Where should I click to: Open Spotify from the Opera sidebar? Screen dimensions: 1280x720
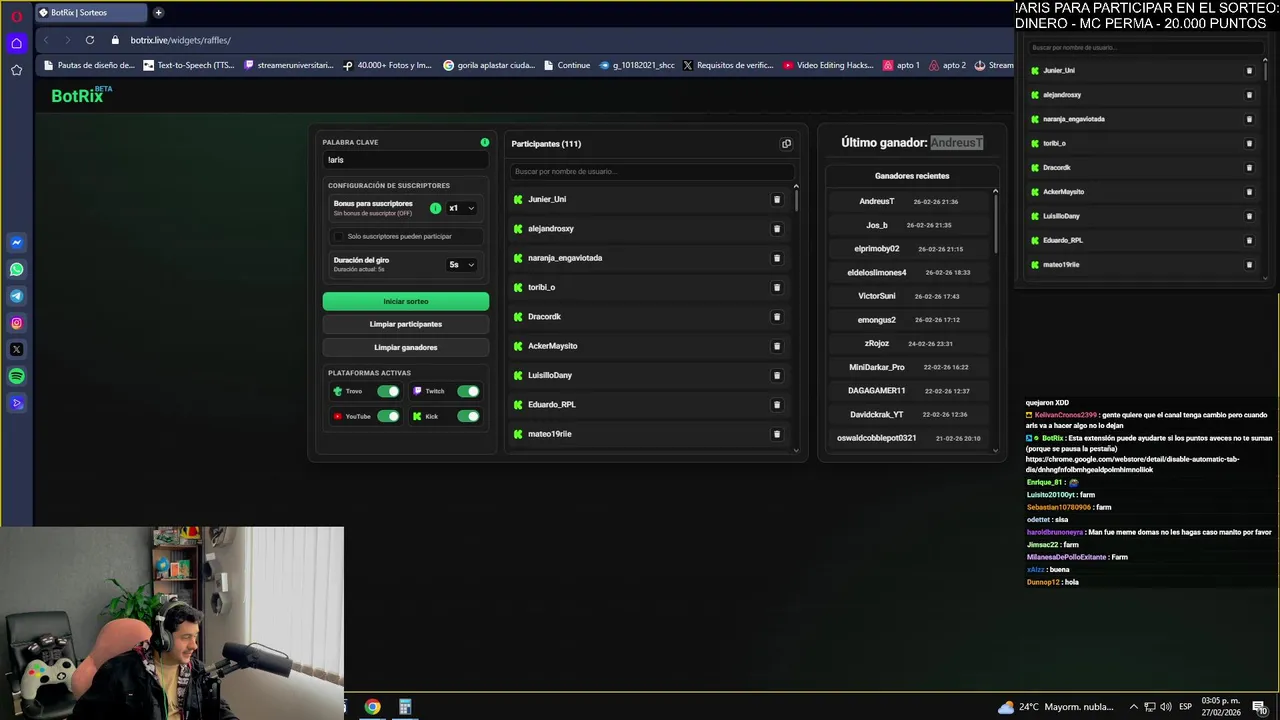click(16, 377)
